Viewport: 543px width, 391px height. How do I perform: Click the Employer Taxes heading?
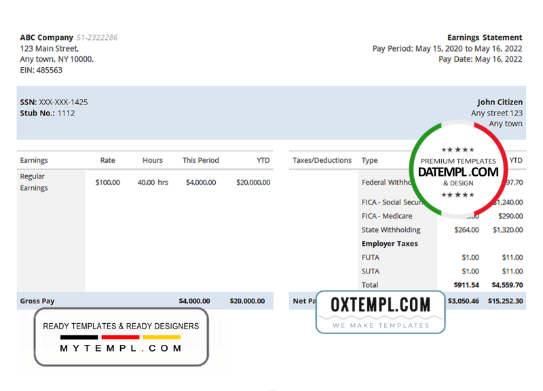pos(390,244)
